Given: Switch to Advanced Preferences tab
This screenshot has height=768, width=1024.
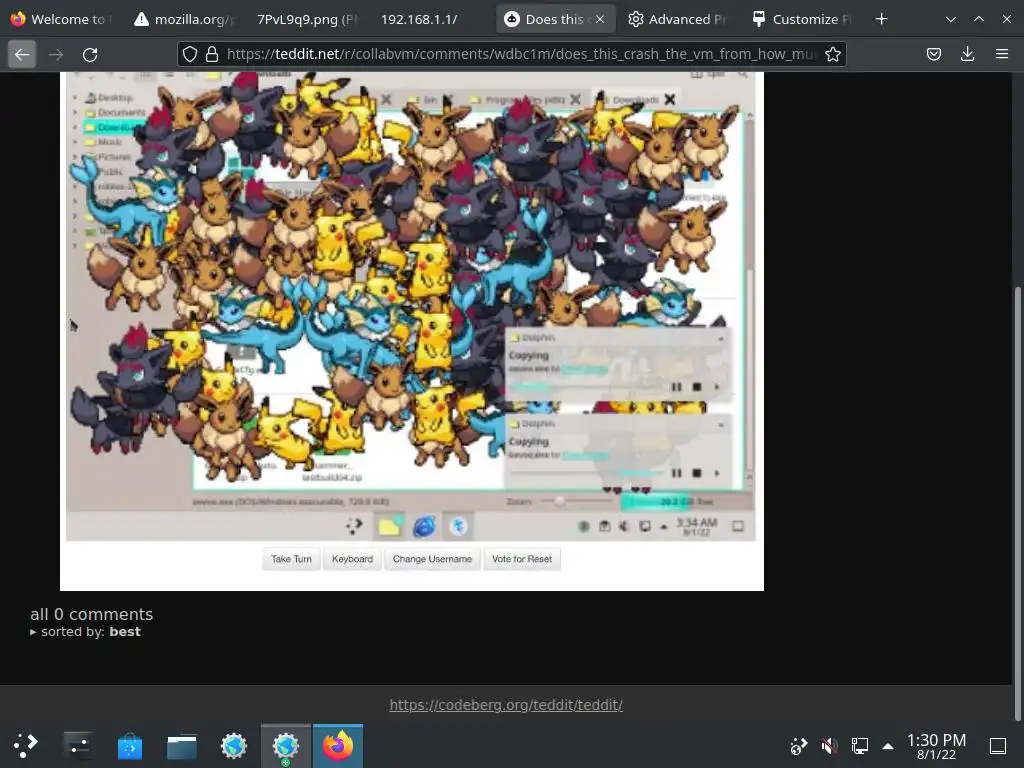Looking at the screenshot, I should click(x=679, y=19).
